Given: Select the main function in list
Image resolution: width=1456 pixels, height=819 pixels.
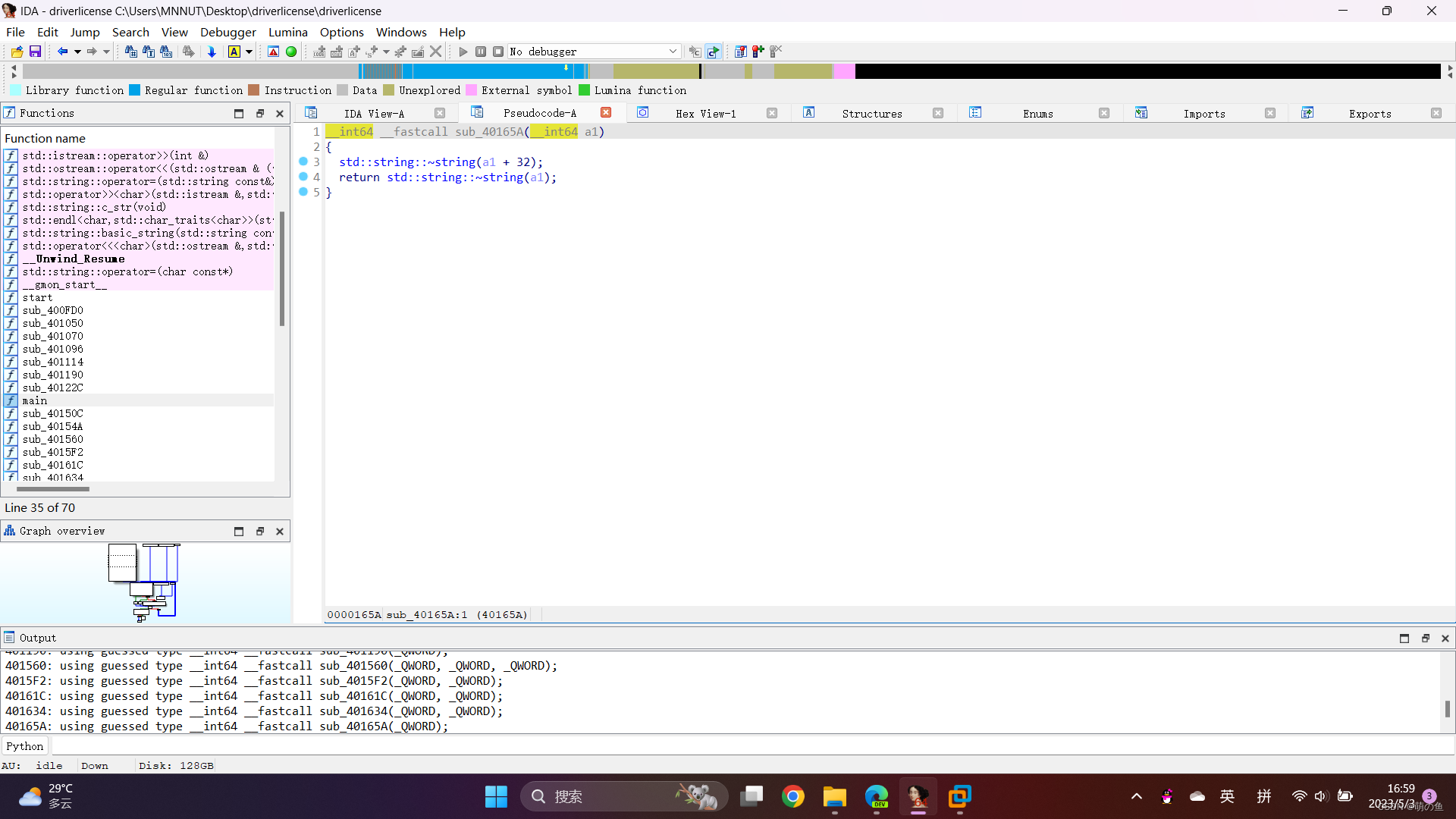Looking at the screenshot, I should tap(35, 400).
